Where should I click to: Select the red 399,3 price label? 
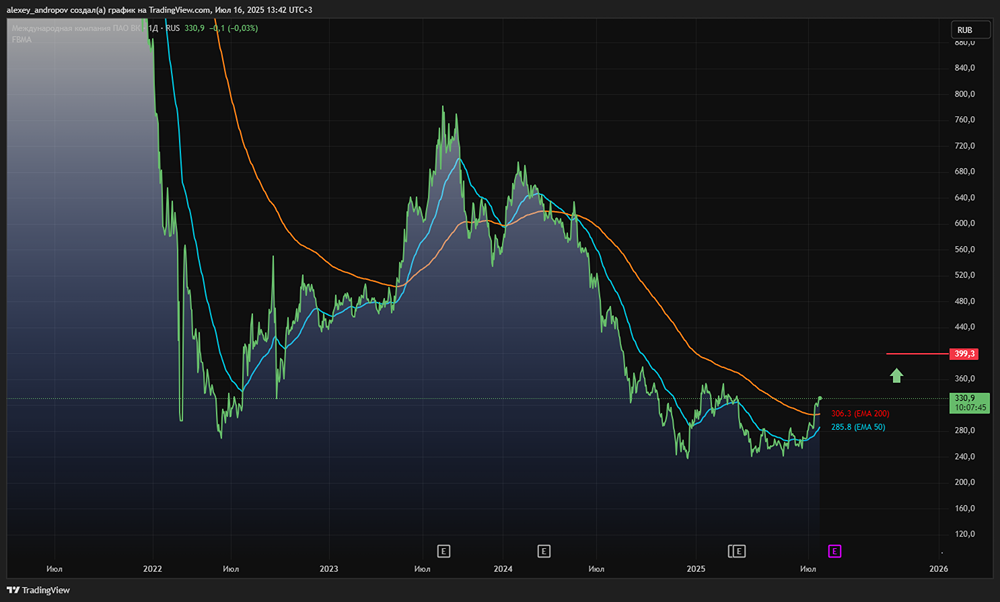[964, 354]
